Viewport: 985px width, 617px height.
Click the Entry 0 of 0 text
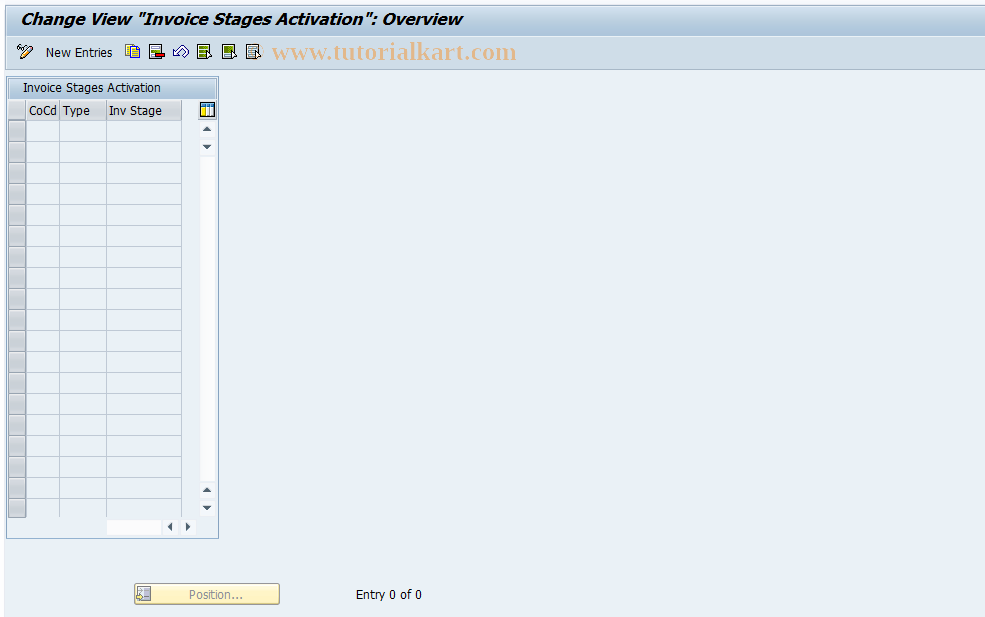(x=389, y=594)
